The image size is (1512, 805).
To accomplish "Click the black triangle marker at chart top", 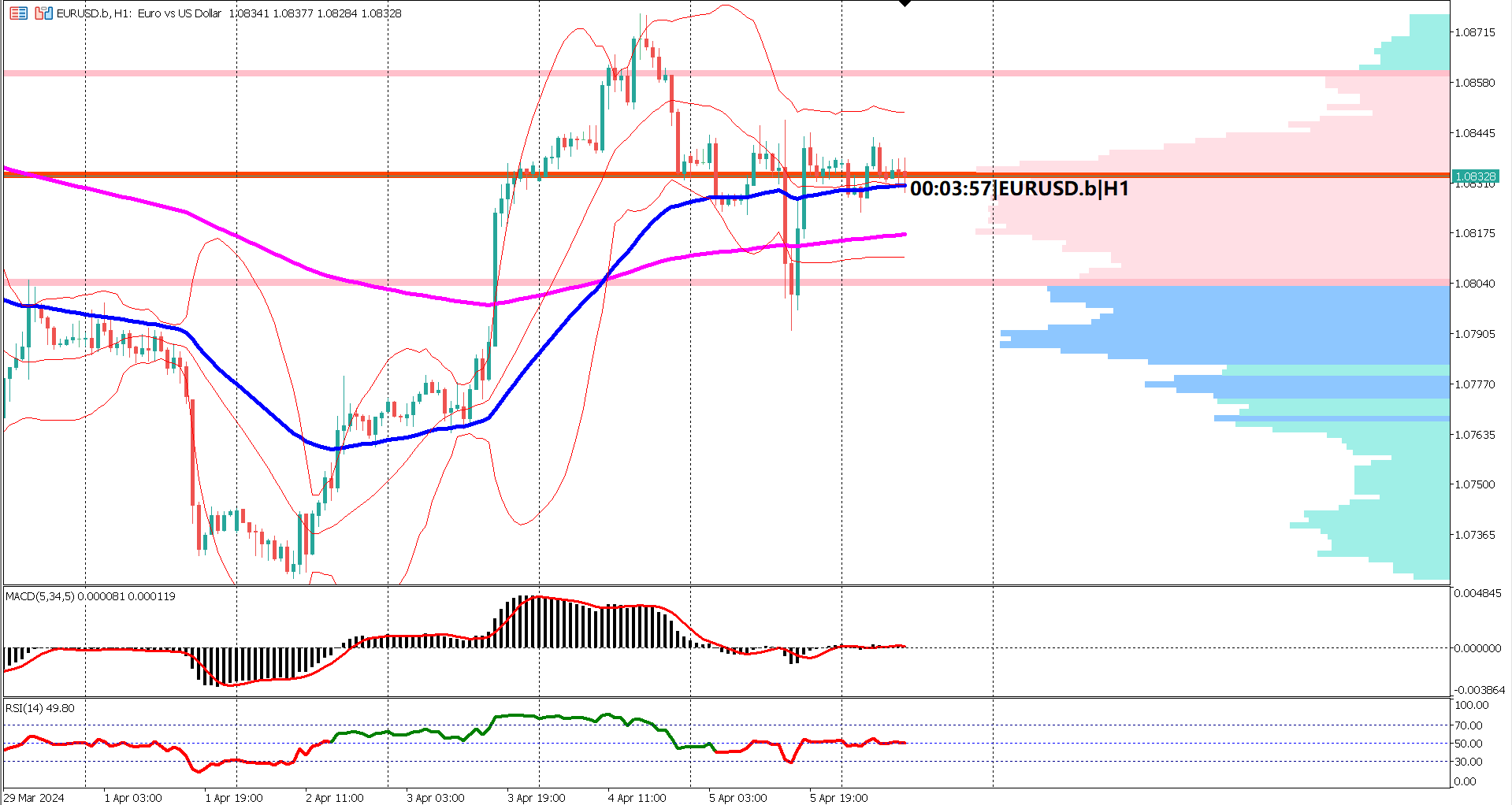I will point(904,4).
